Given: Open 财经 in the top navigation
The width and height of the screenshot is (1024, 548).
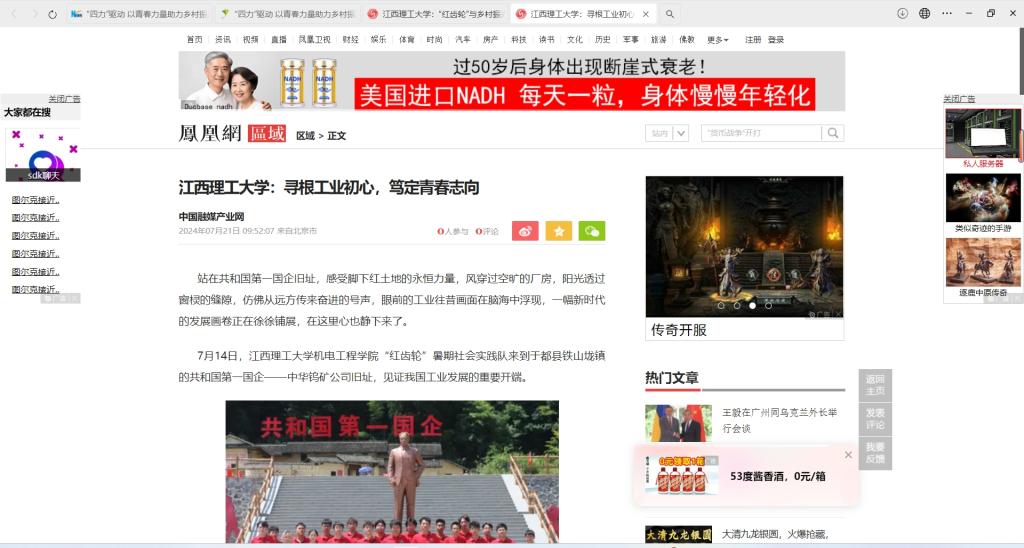Looking at the screenshot, I should click(x=350, y=40).
